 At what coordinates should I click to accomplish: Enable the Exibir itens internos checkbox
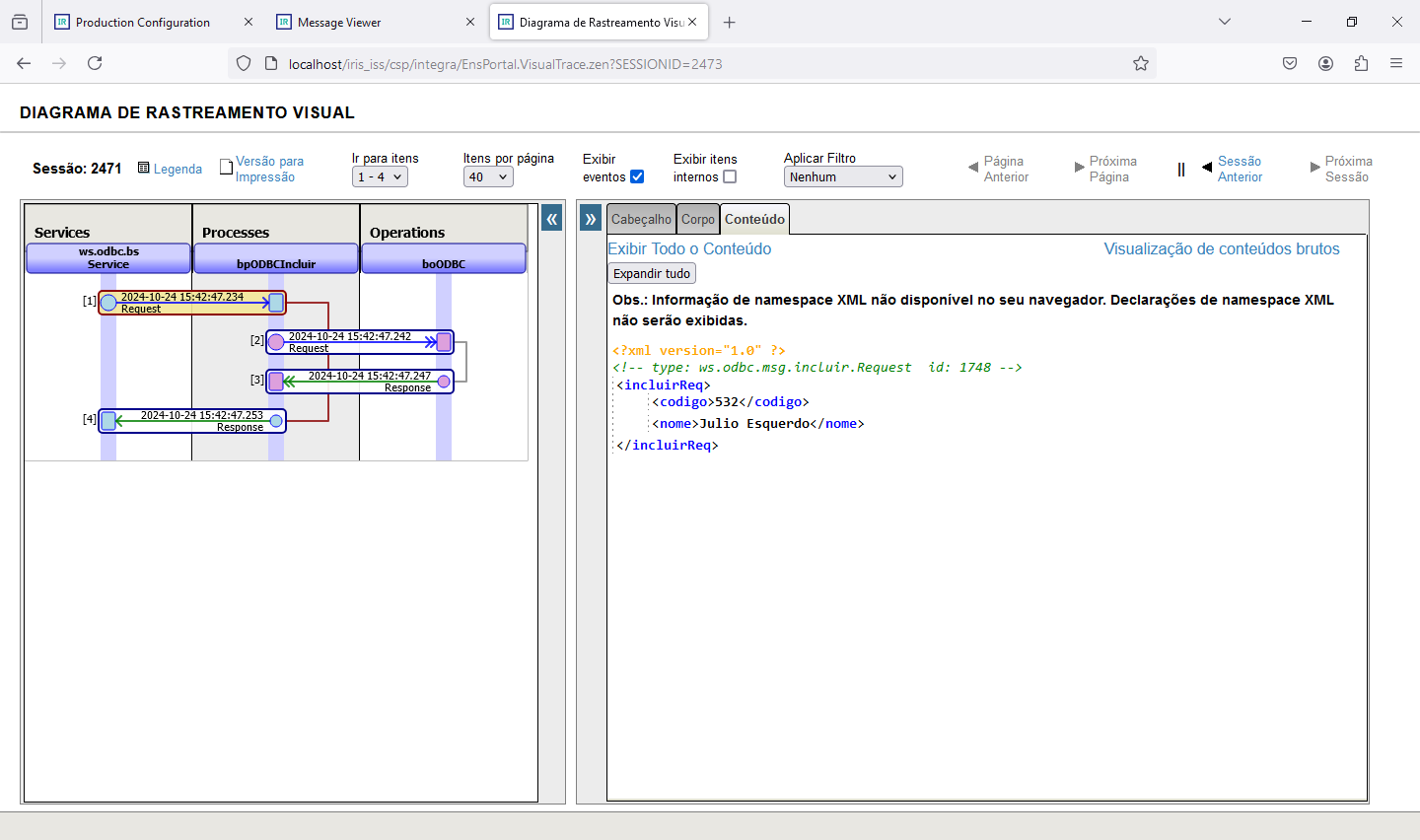[x=730, y=176]
